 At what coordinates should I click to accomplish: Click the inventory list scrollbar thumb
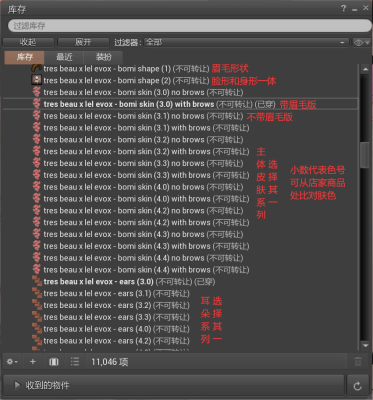(x=365, y=155)
